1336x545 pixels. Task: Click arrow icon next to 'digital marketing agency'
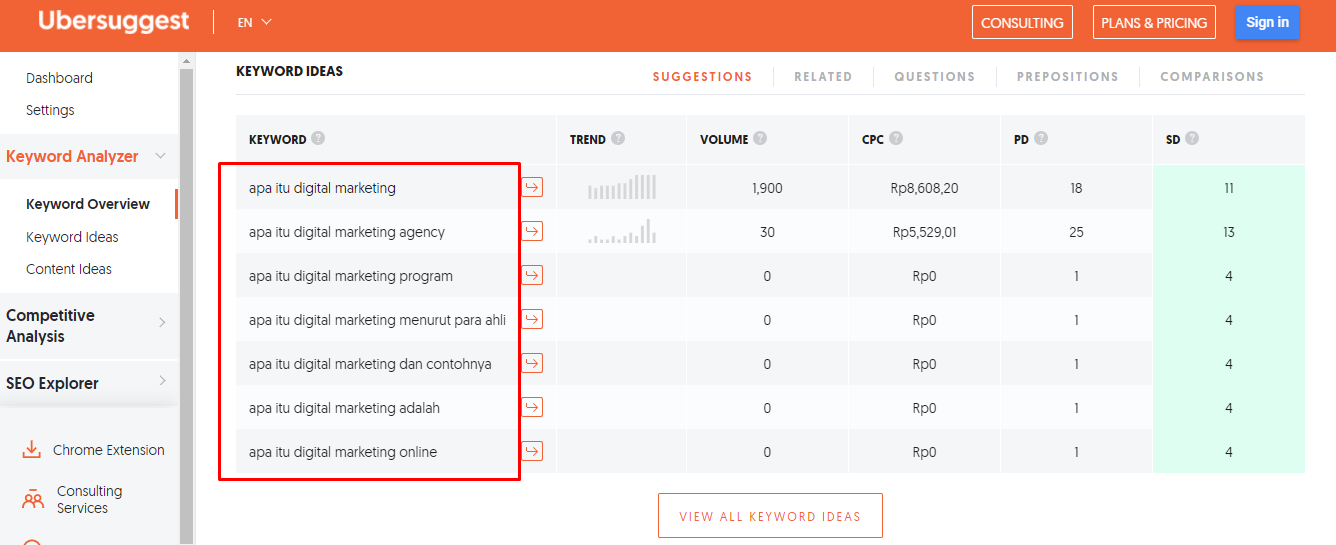pos(532,231)
